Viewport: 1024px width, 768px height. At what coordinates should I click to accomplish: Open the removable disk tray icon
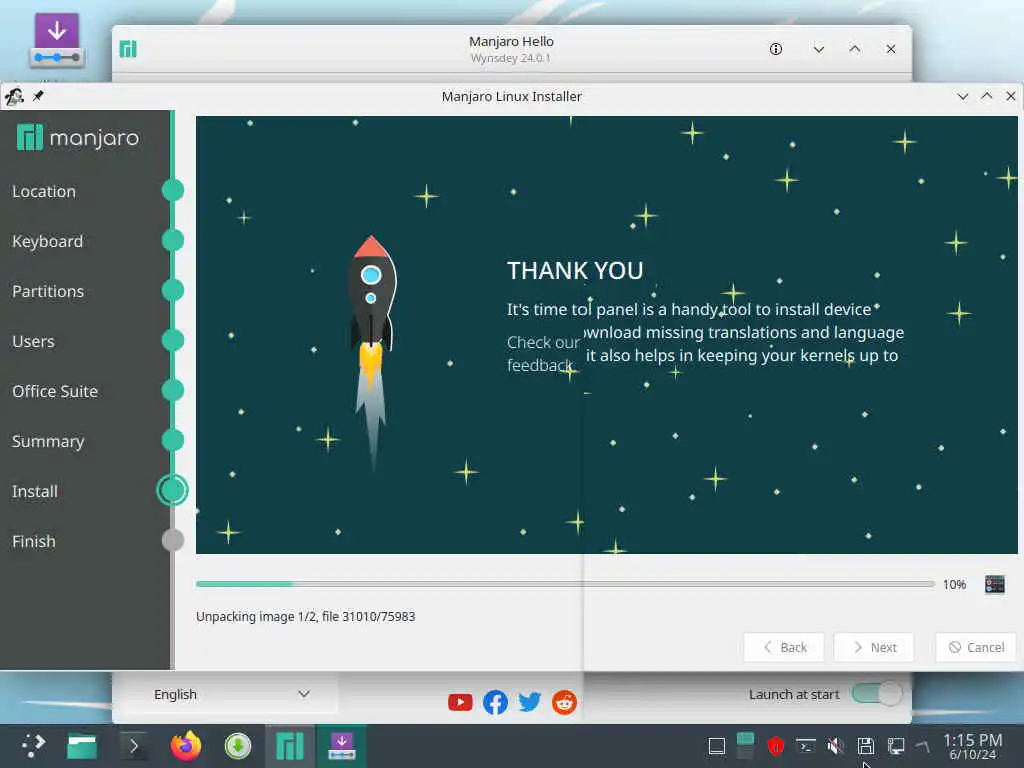point(866,746)
